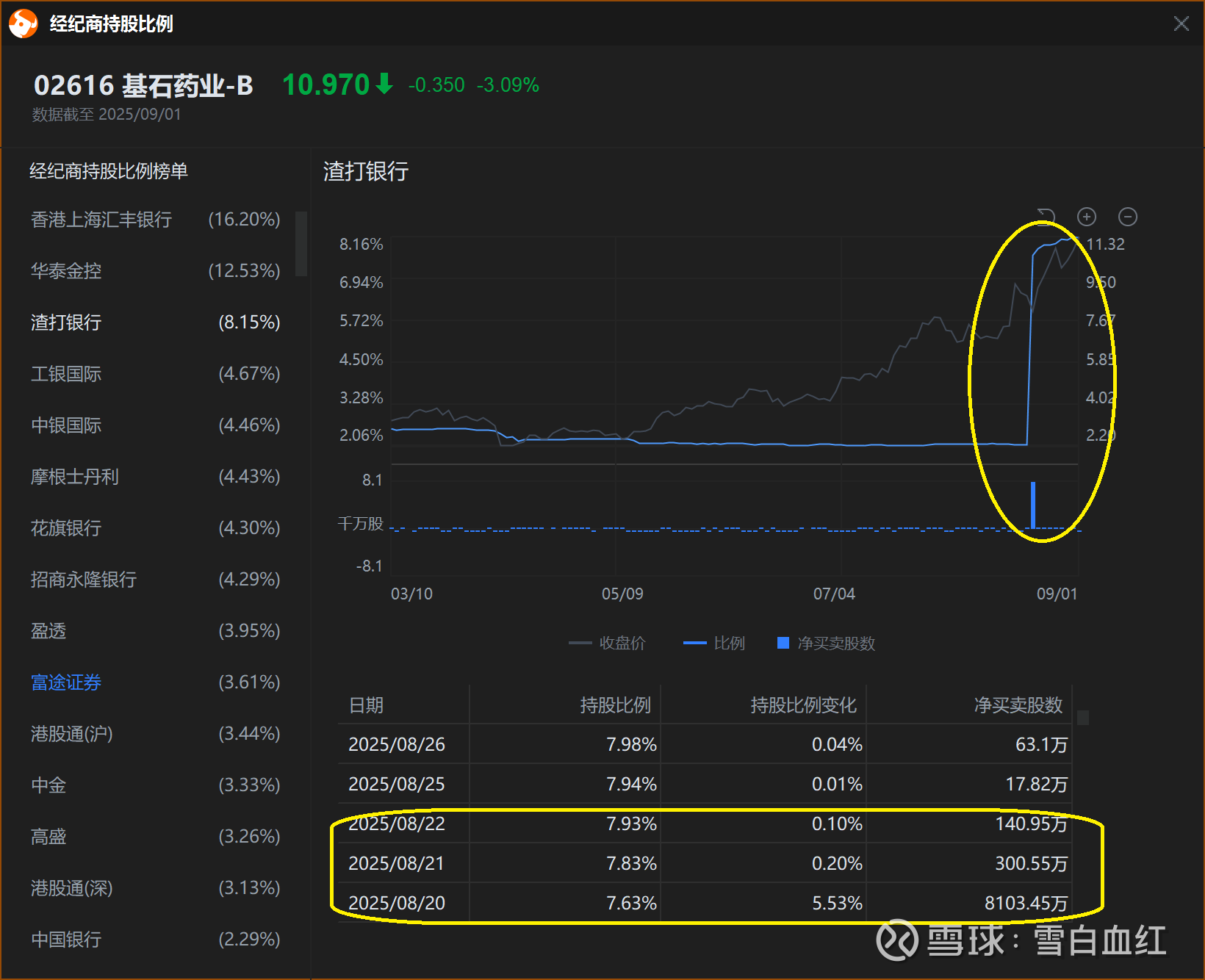Image resolution: width=1205 pixels, height=980 pixels.
Task: Reset the chart with the undo icon
Action: click(x=1046, y=217)
